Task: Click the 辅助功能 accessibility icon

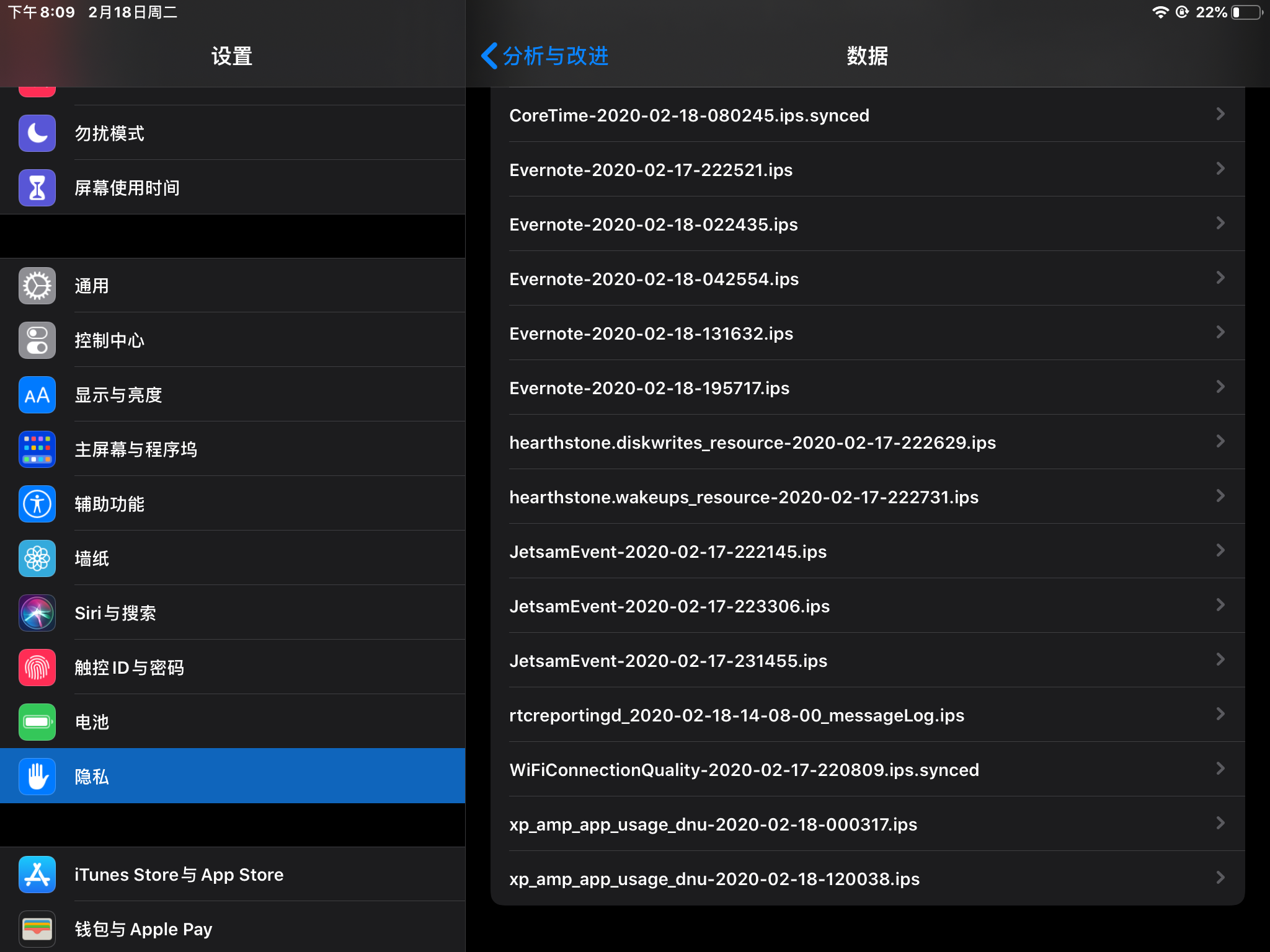Action: [37, 503]
